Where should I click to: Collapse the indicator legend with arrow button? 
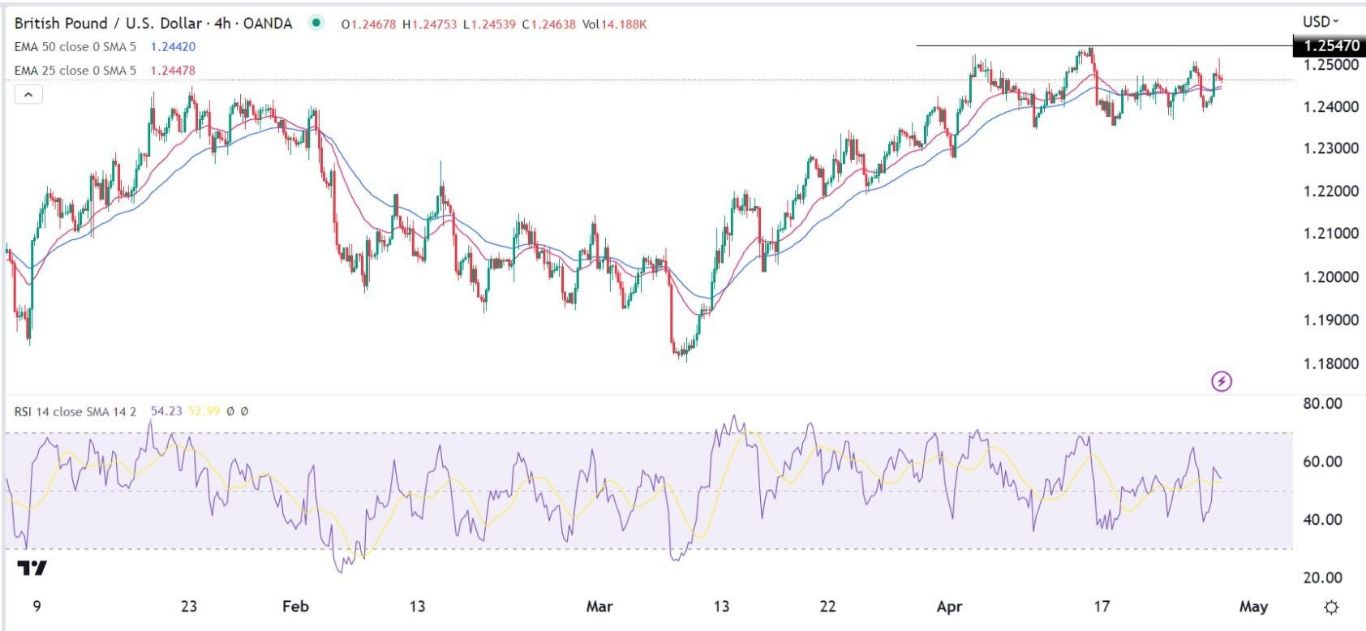[29, 94]
